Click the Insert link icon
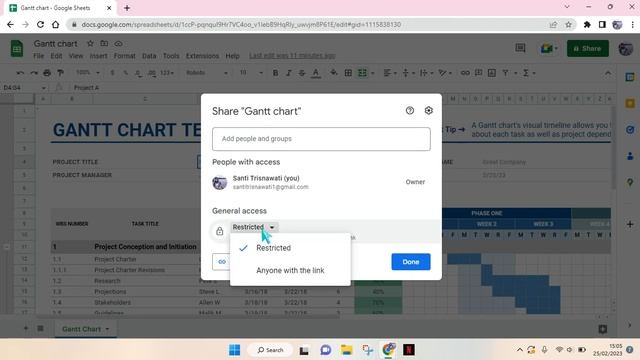This screenshot has height=360, width=640. [x=465, y=73]
